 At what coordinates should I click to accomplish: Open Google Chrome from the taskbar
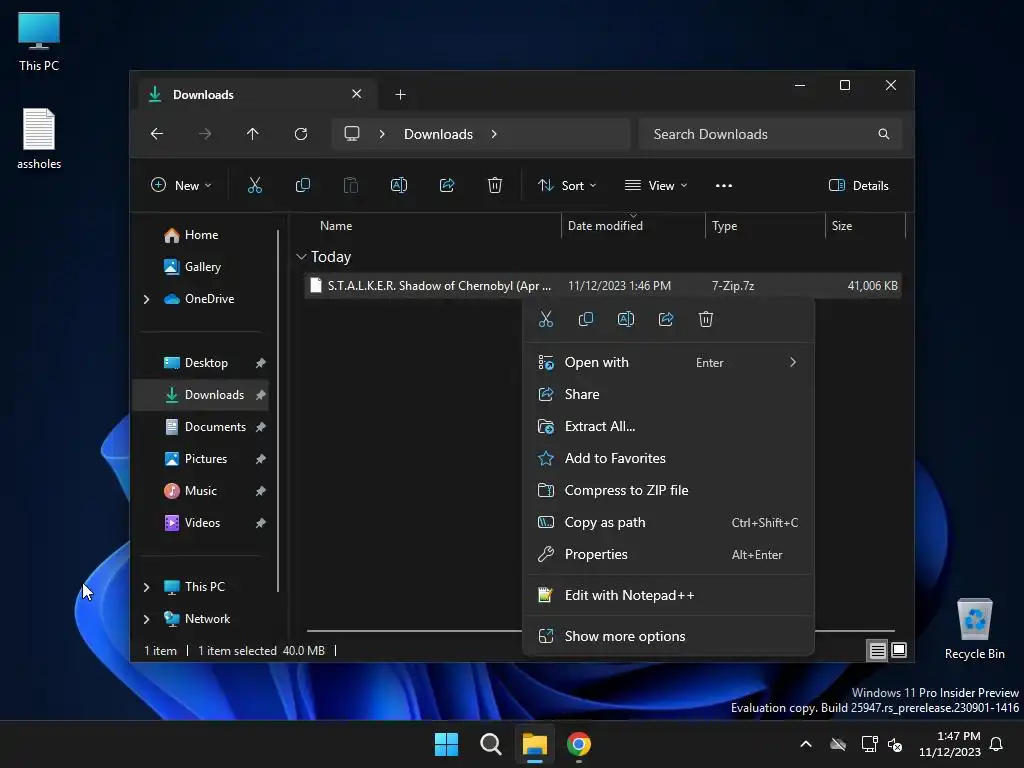coord(579,744)
